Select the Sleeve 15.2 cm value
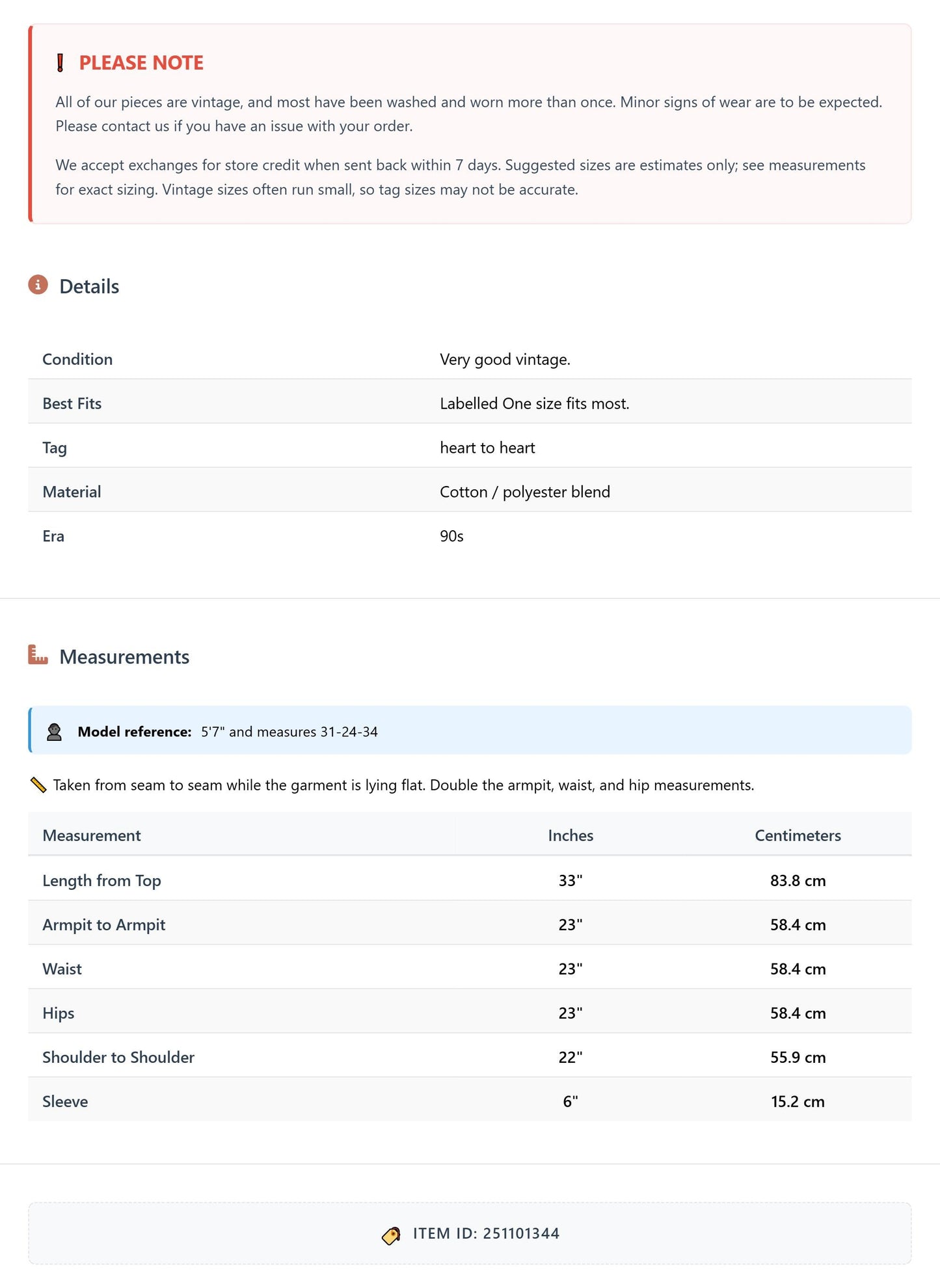 (798, 1102)
